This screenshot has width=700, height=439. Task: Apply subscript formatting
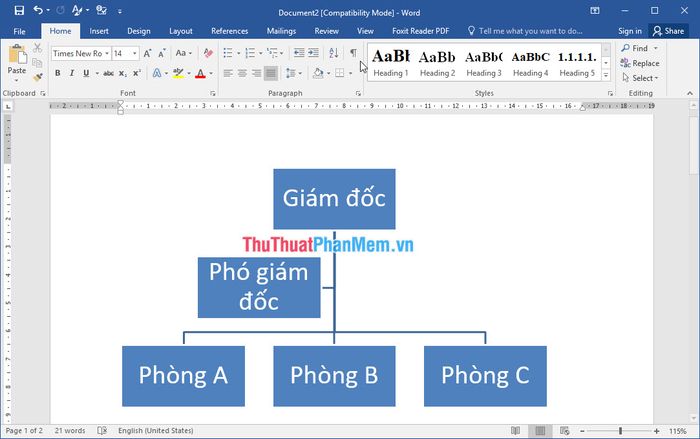(123, 73)
